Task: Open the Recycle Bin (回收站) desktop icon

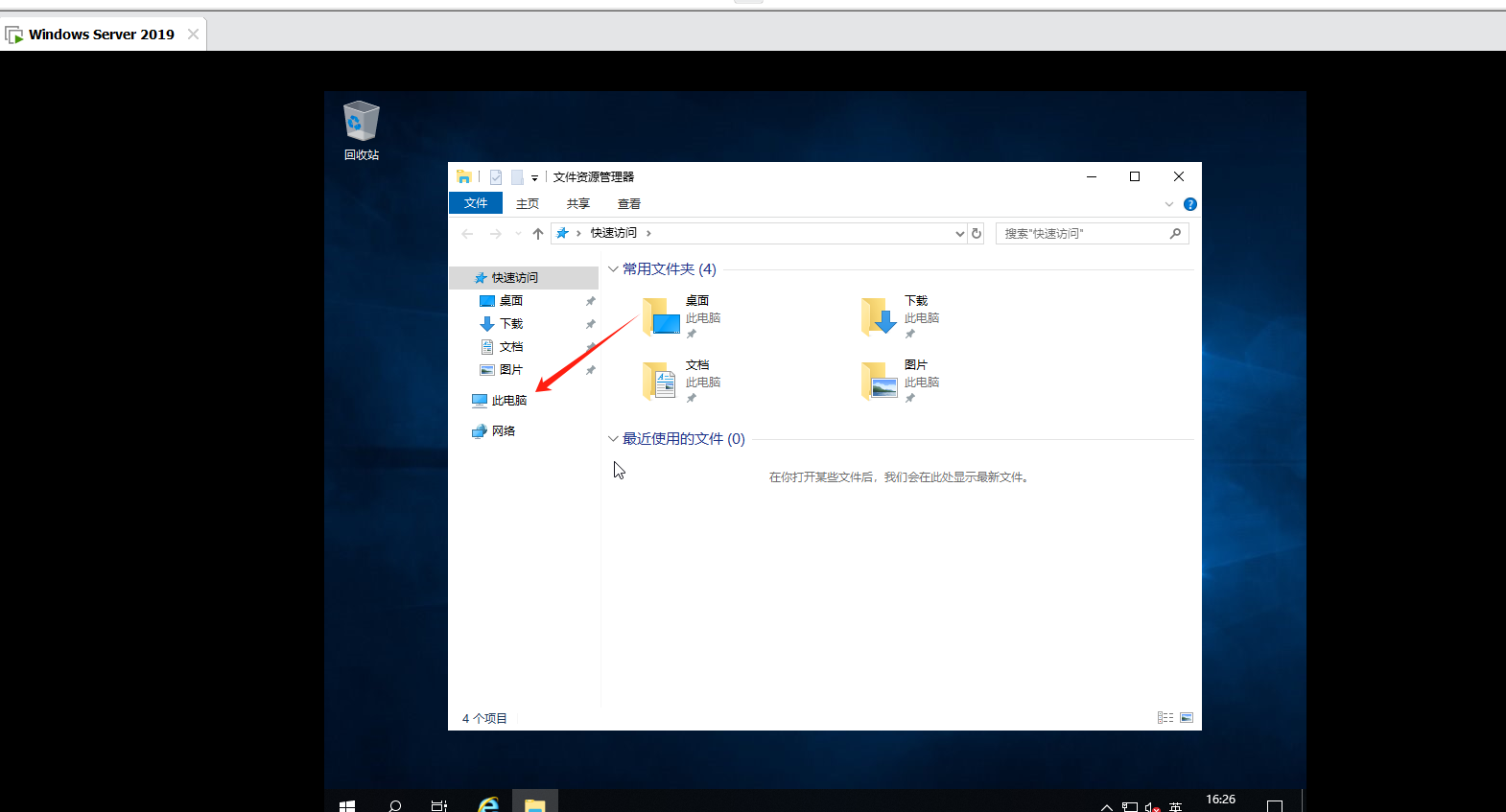Action: (x=362, y=130)
